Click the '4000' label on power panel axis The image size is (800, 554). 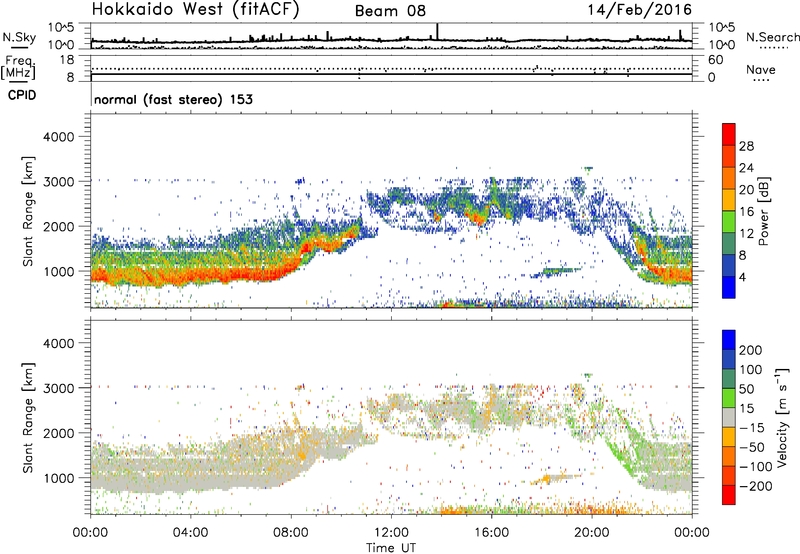pyautogui.click(x=58, y=137)
